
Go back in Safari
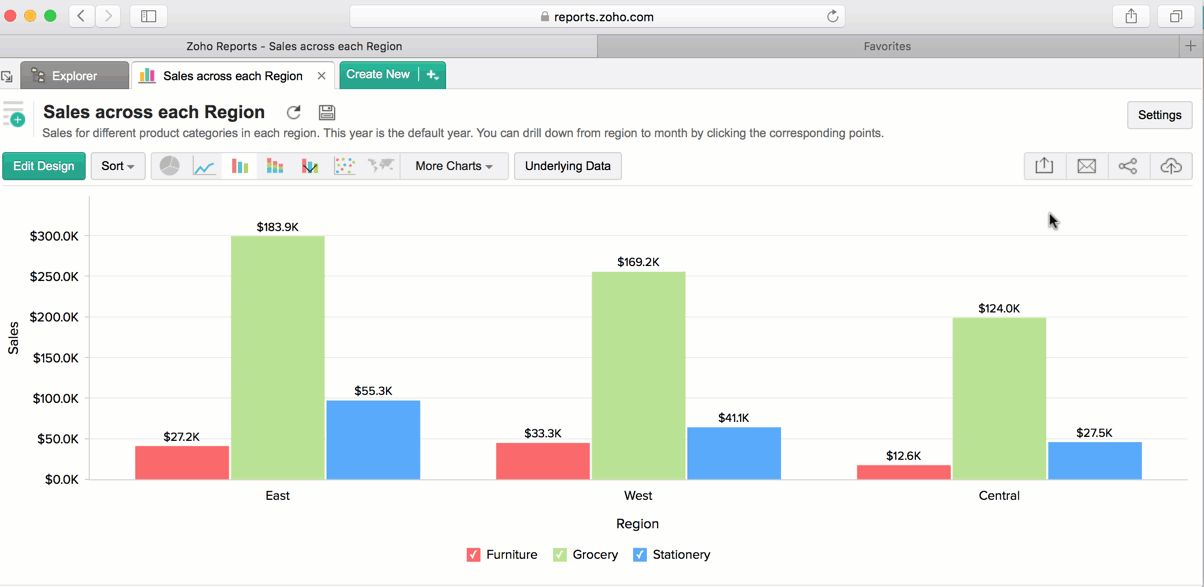82,16
